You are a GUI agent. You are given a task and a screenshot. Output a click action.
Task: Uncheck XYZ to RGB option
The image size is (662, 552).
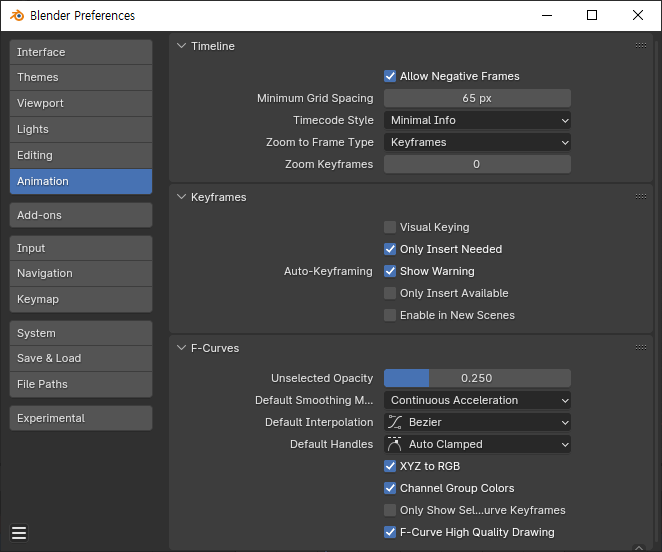(x=390, y=466)
